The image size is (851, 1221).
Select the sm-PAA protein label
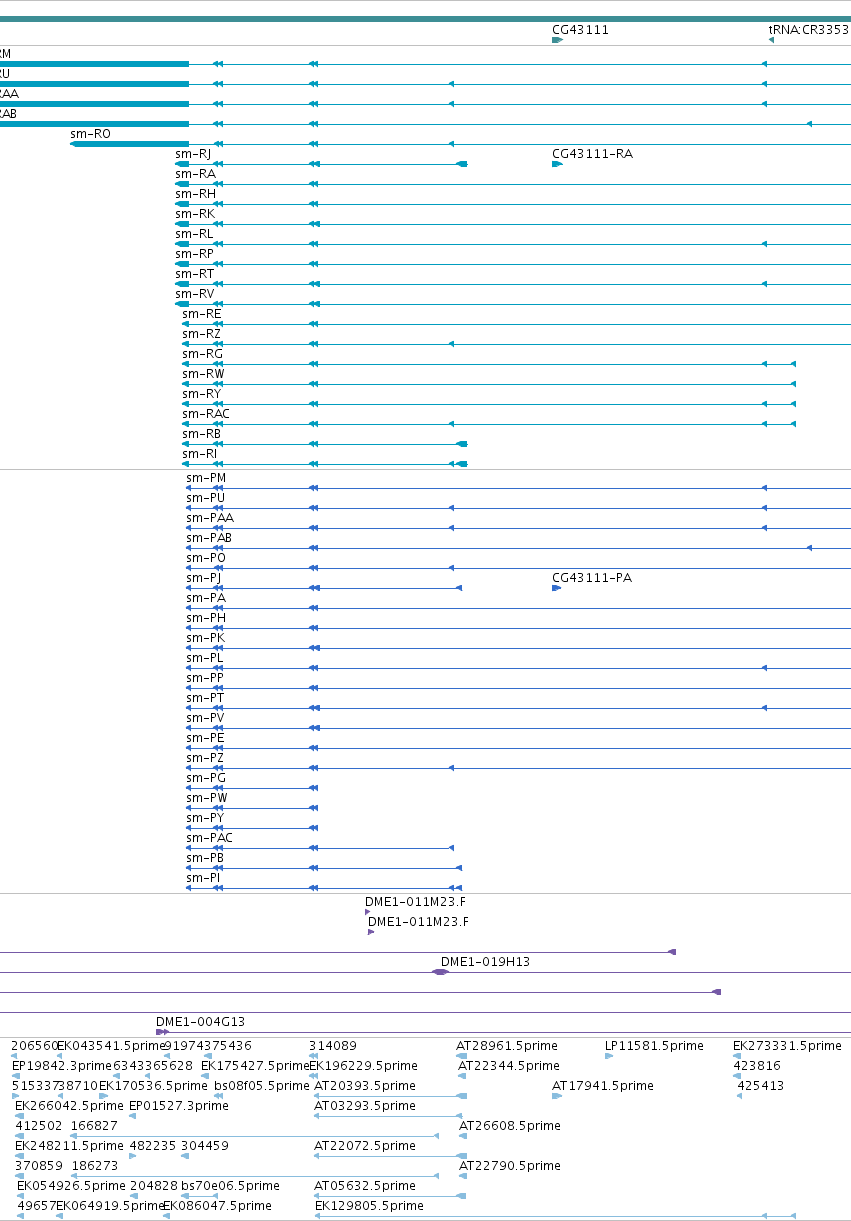tap(210, 518)
